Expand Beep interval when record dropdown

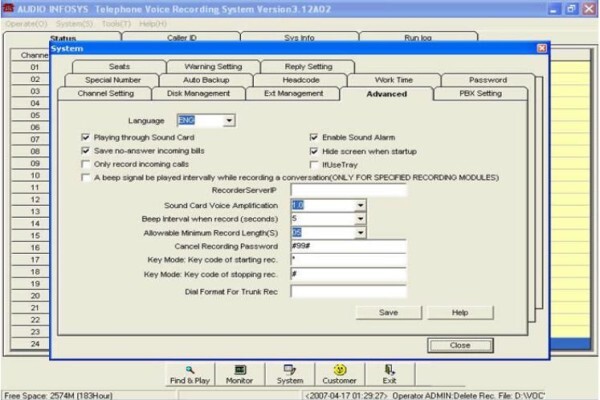pyautogui.click(x=360, y=219)
